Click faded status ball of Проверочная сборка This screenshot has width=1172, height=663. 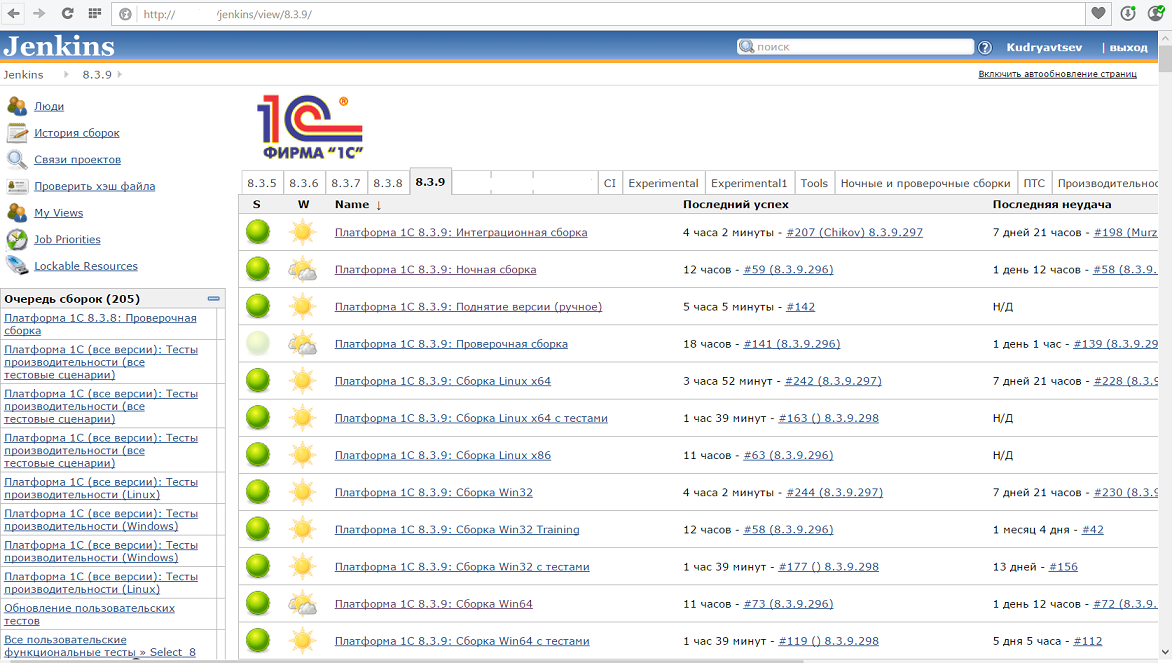pyautogui.click(x=258, y=343)
